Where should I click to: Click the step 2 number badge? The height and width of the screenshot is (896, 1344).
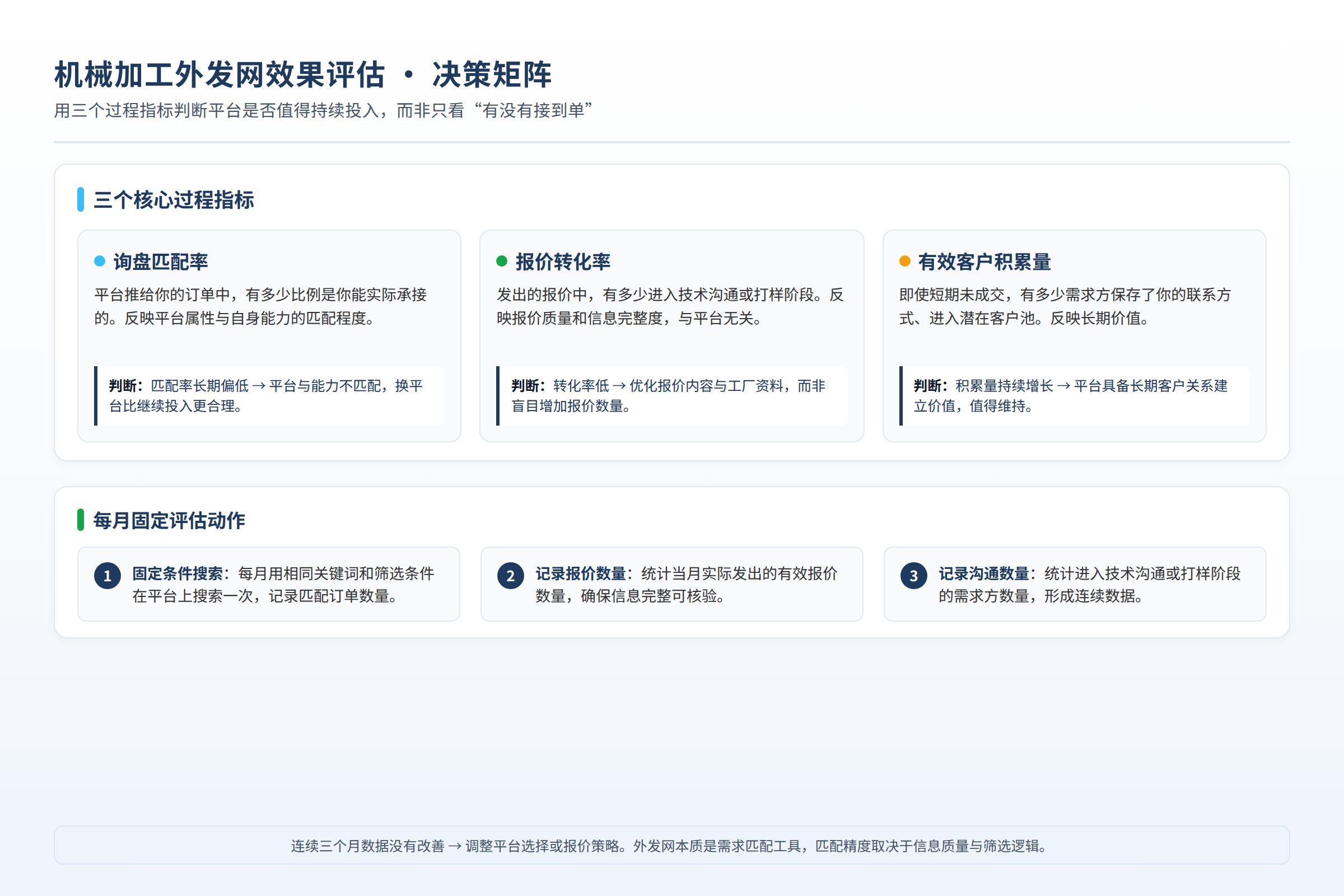click(510, 576)
